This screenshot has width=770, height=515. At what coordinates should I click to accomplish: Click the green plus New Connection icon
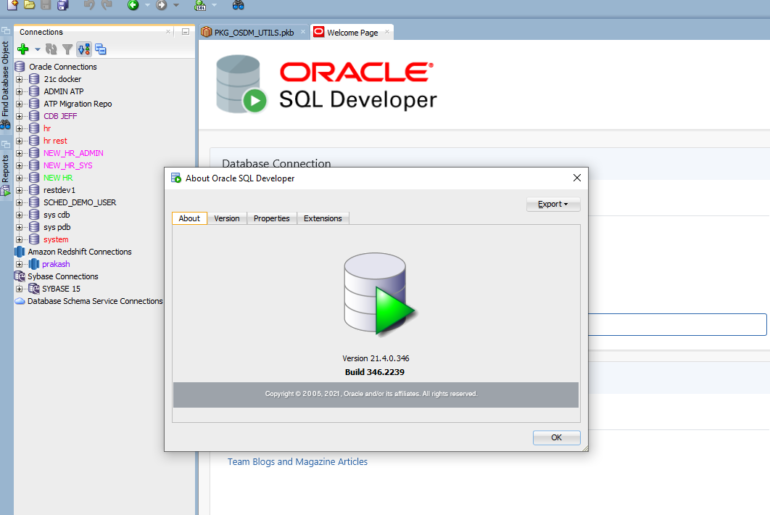click(23, 49)
